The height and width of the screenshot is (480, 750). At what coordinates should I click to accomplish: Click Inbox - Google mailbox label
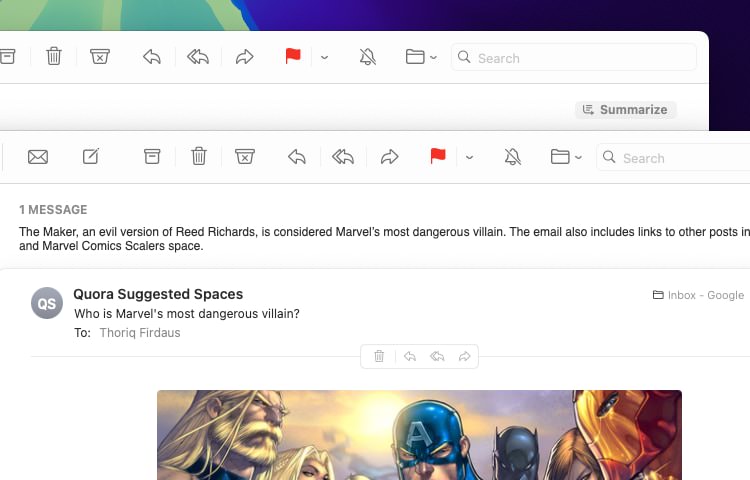(x=698, y=295)
